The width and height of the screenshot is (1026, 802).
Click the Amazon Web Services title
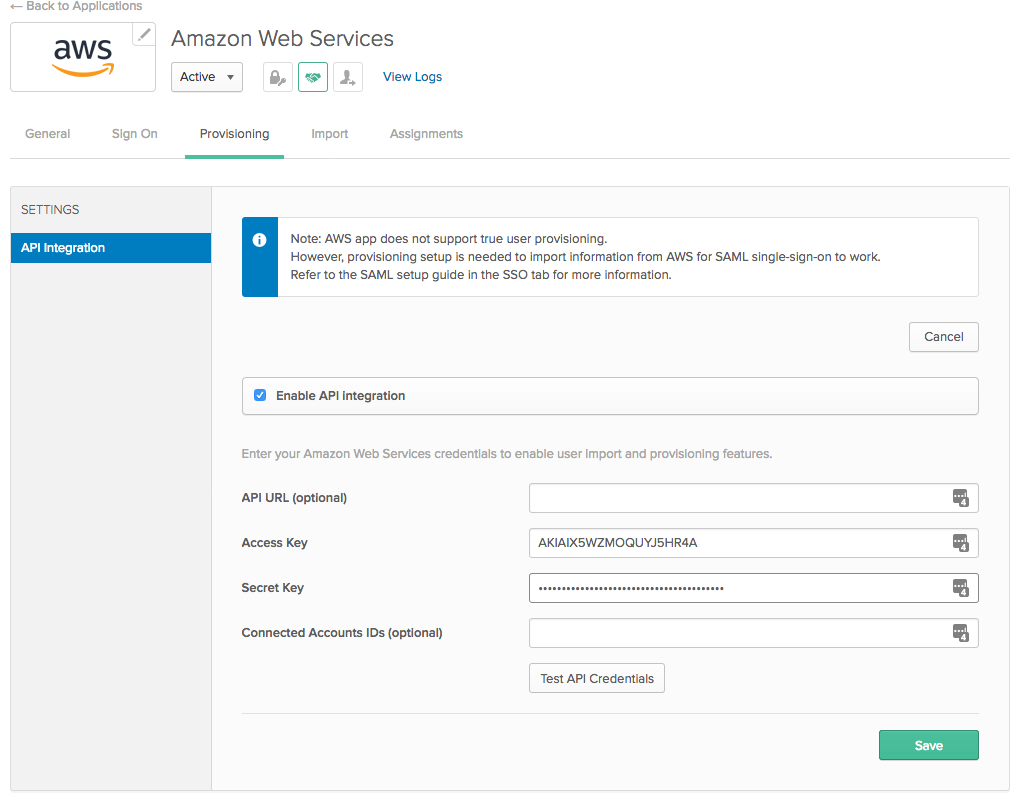[282, 39]
